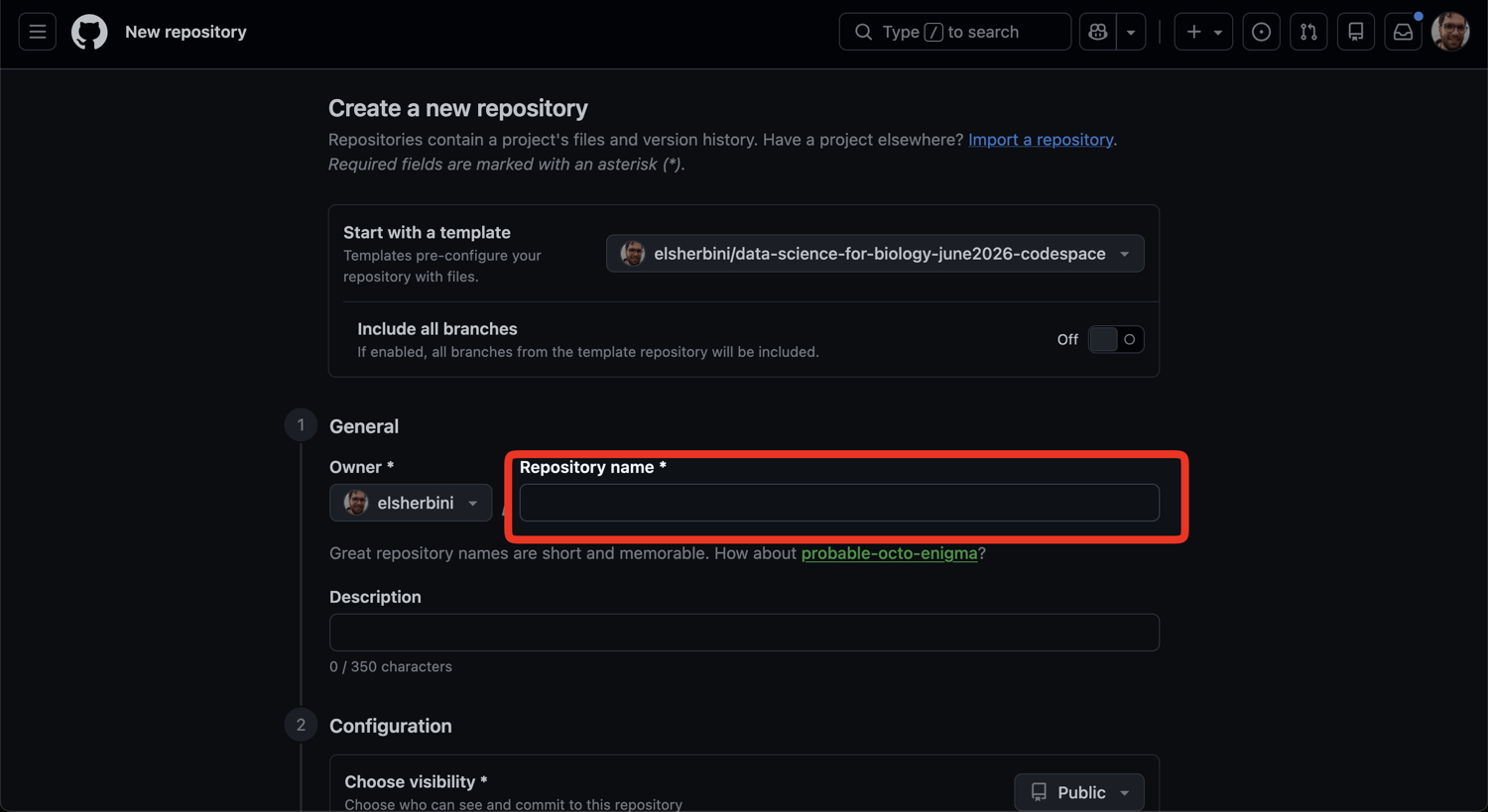1488x812 pixels.
Task: Click the Create a new repository heading
Action: click(458, 108)
